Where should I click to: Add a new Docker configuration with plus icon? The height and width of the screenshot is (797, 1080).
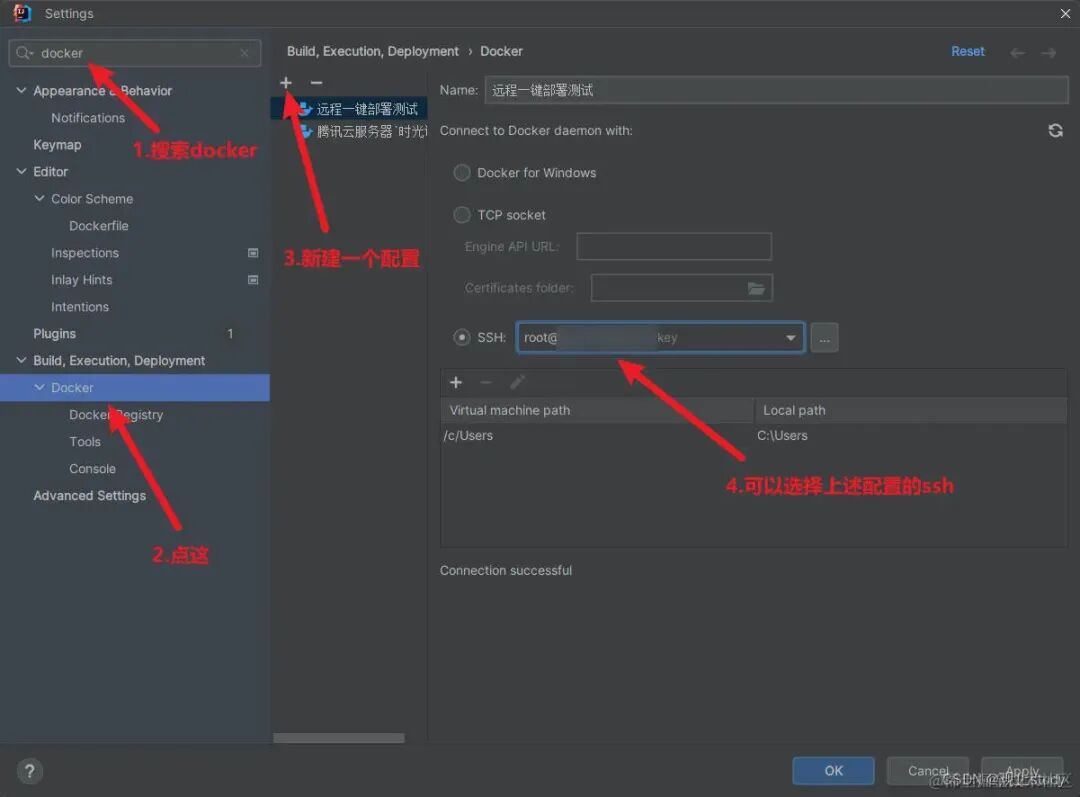286,83
